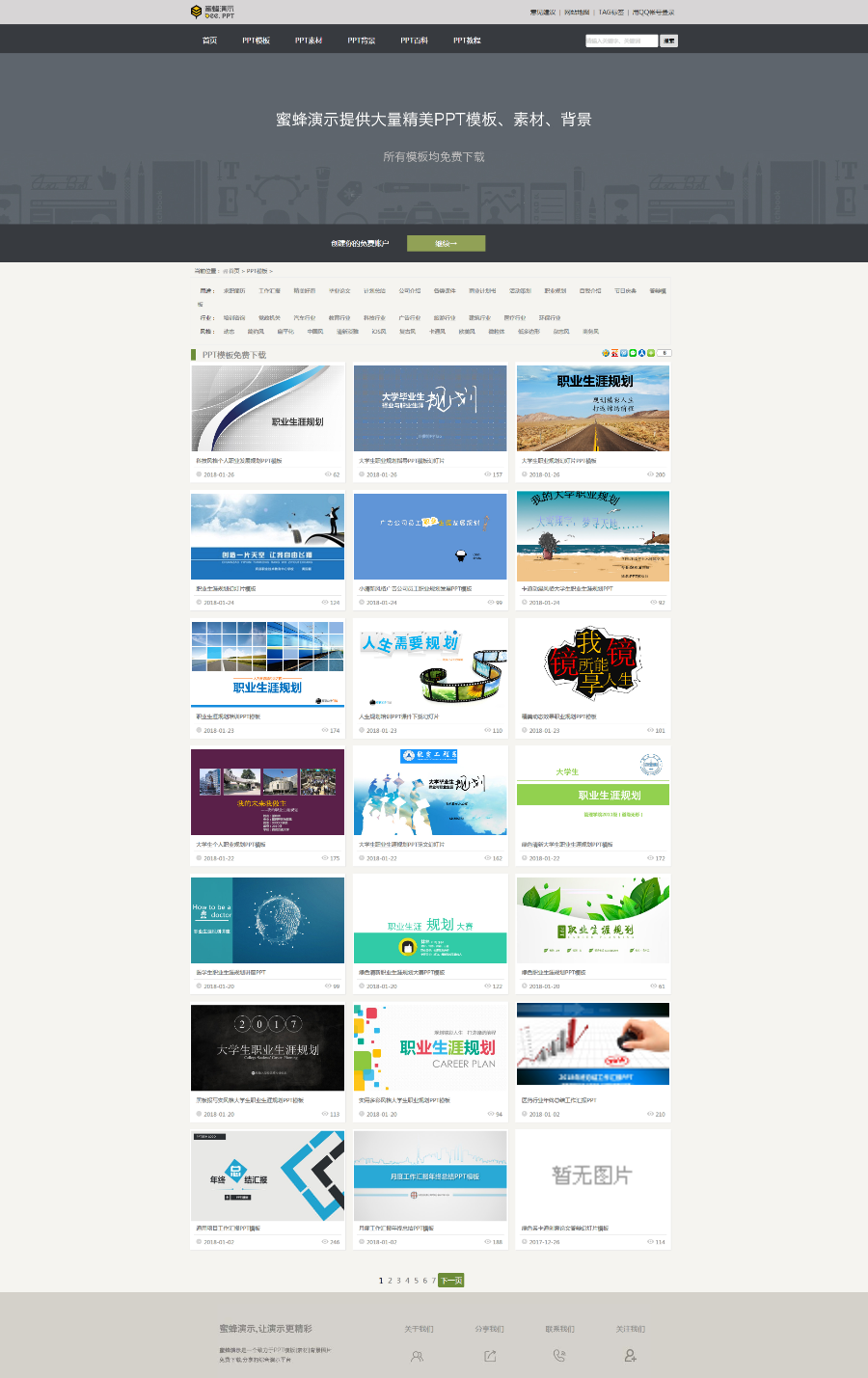Click the 网站地图 link at the top

[x=577, y=13]
